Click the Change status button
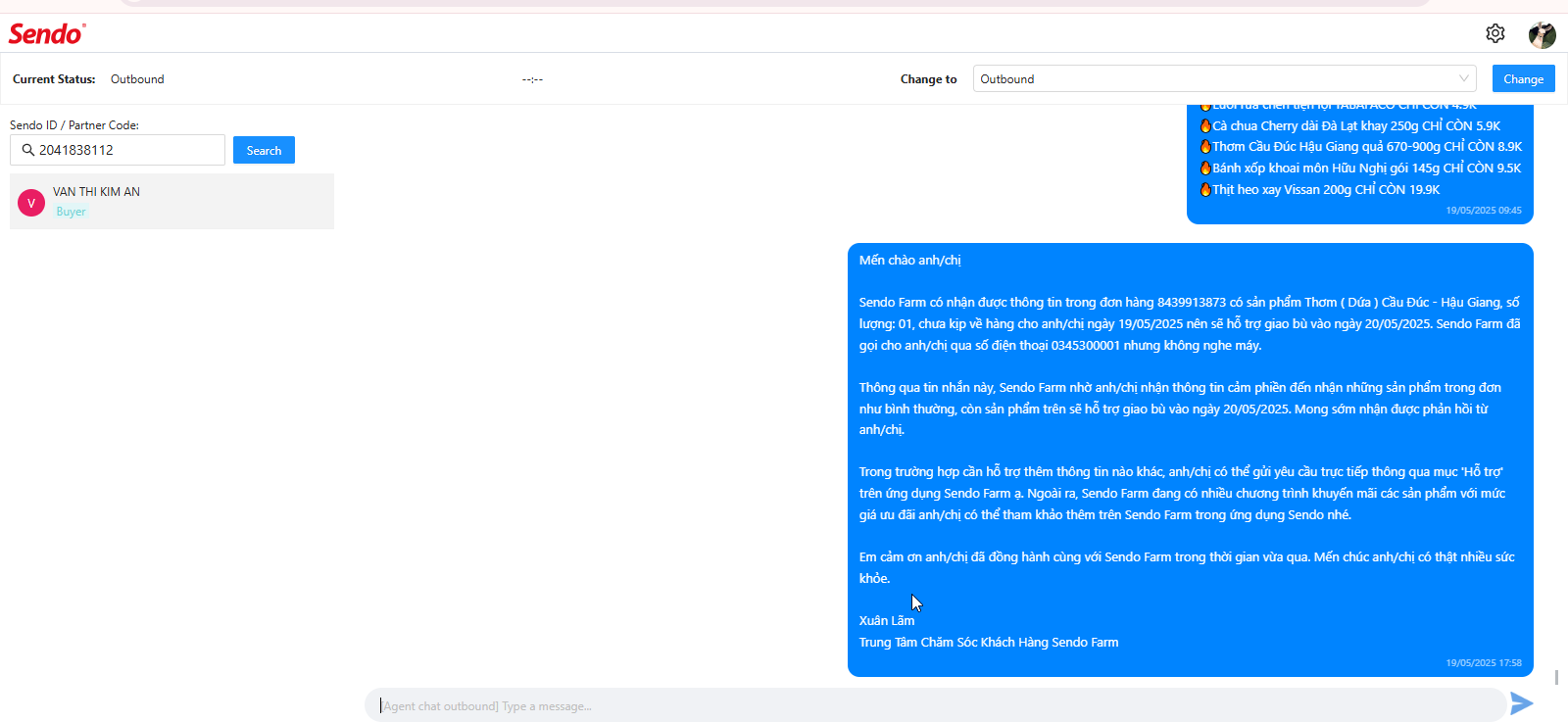 pos(1523,78)
